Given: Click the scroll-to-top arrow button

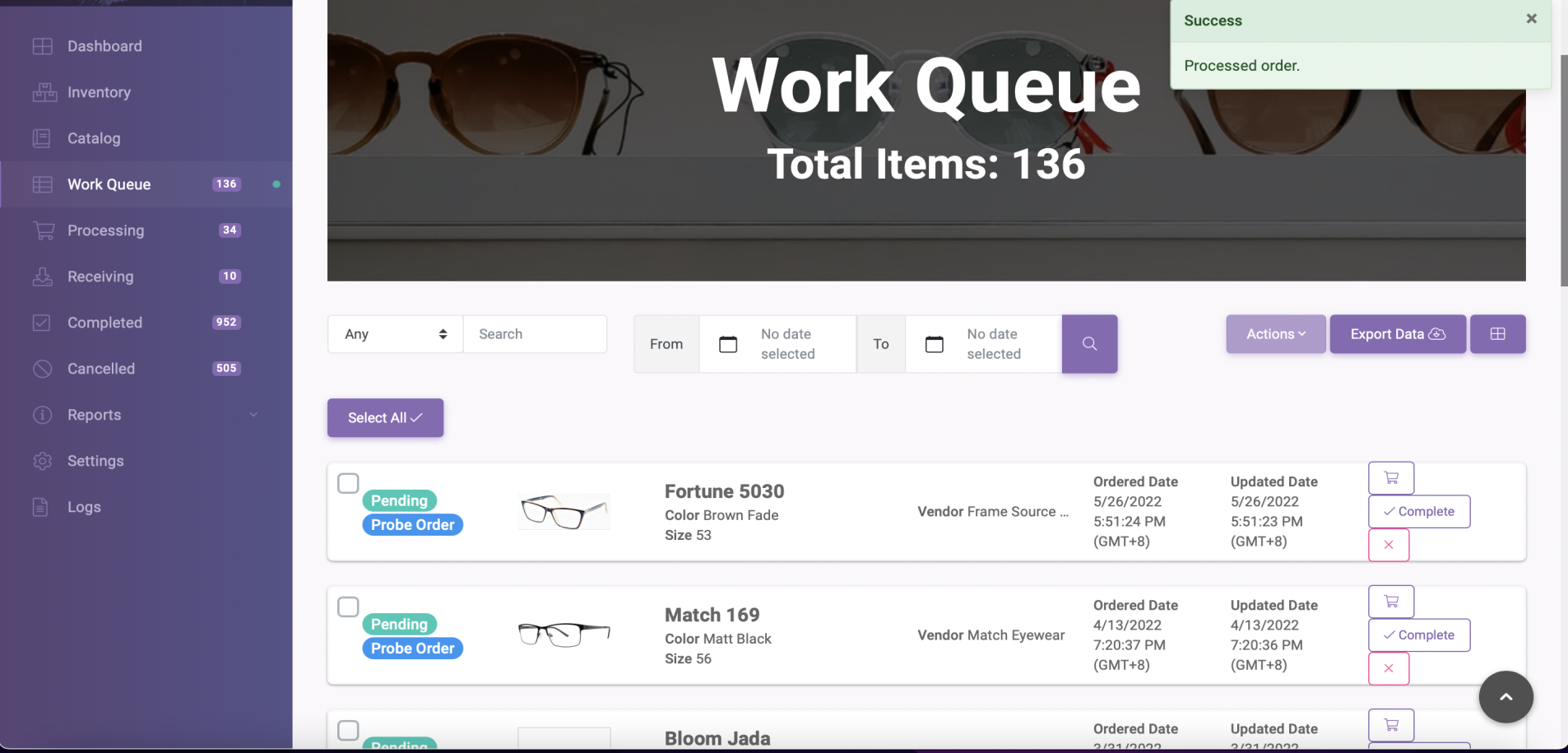Looking at the screenshot, I should (1506, 697).
